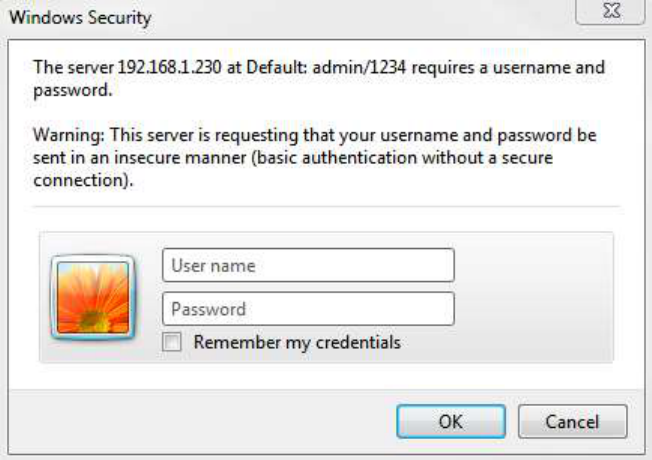Click the empty gray area right of User name field

(x=532, y=266)
